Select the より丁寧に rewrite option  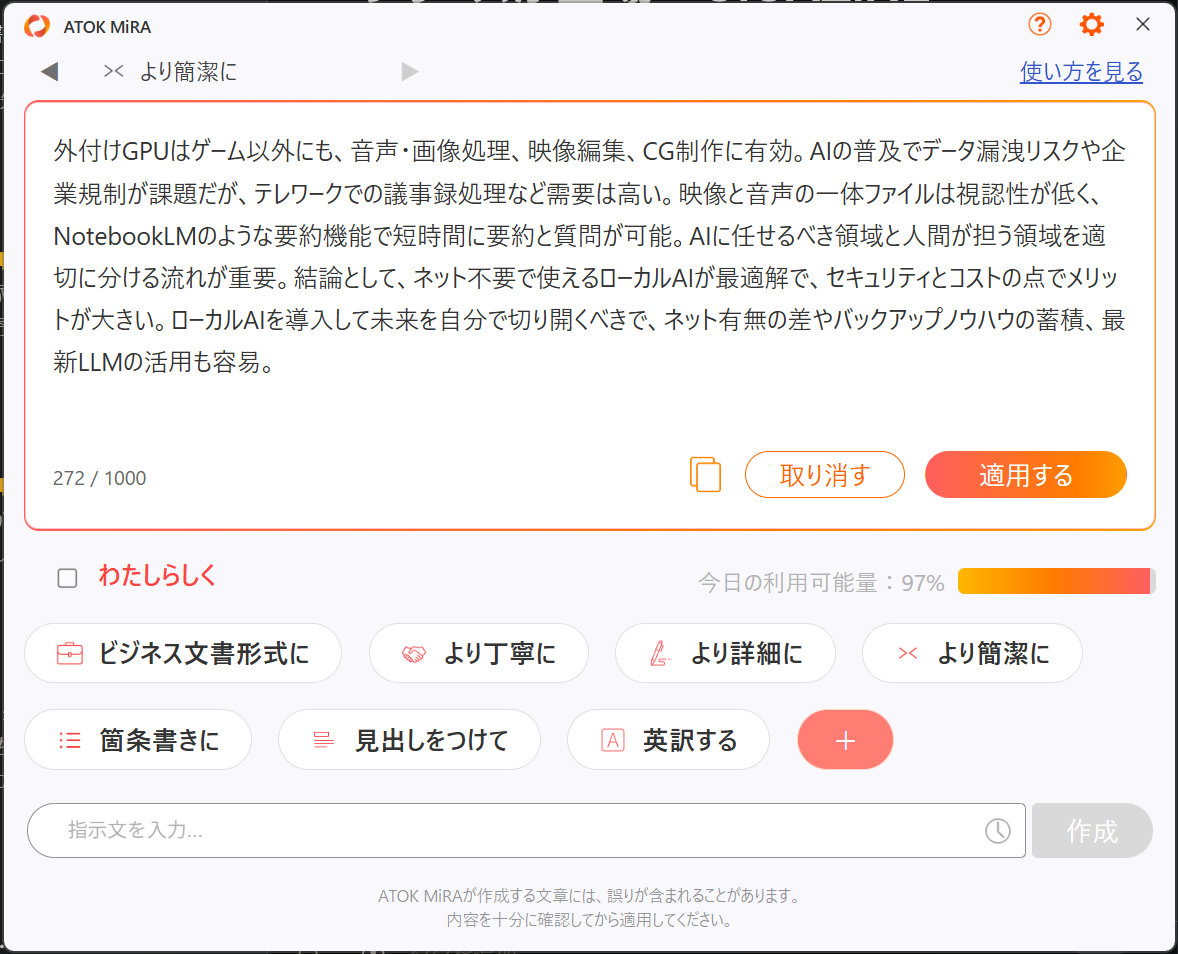click(478, 654)
